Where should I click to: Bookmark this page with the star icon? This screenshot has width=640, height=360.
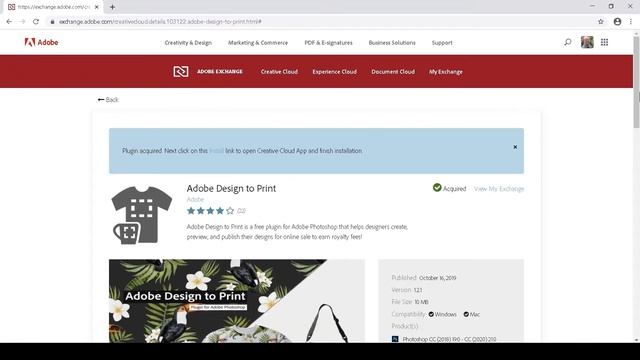pos(600,22)
